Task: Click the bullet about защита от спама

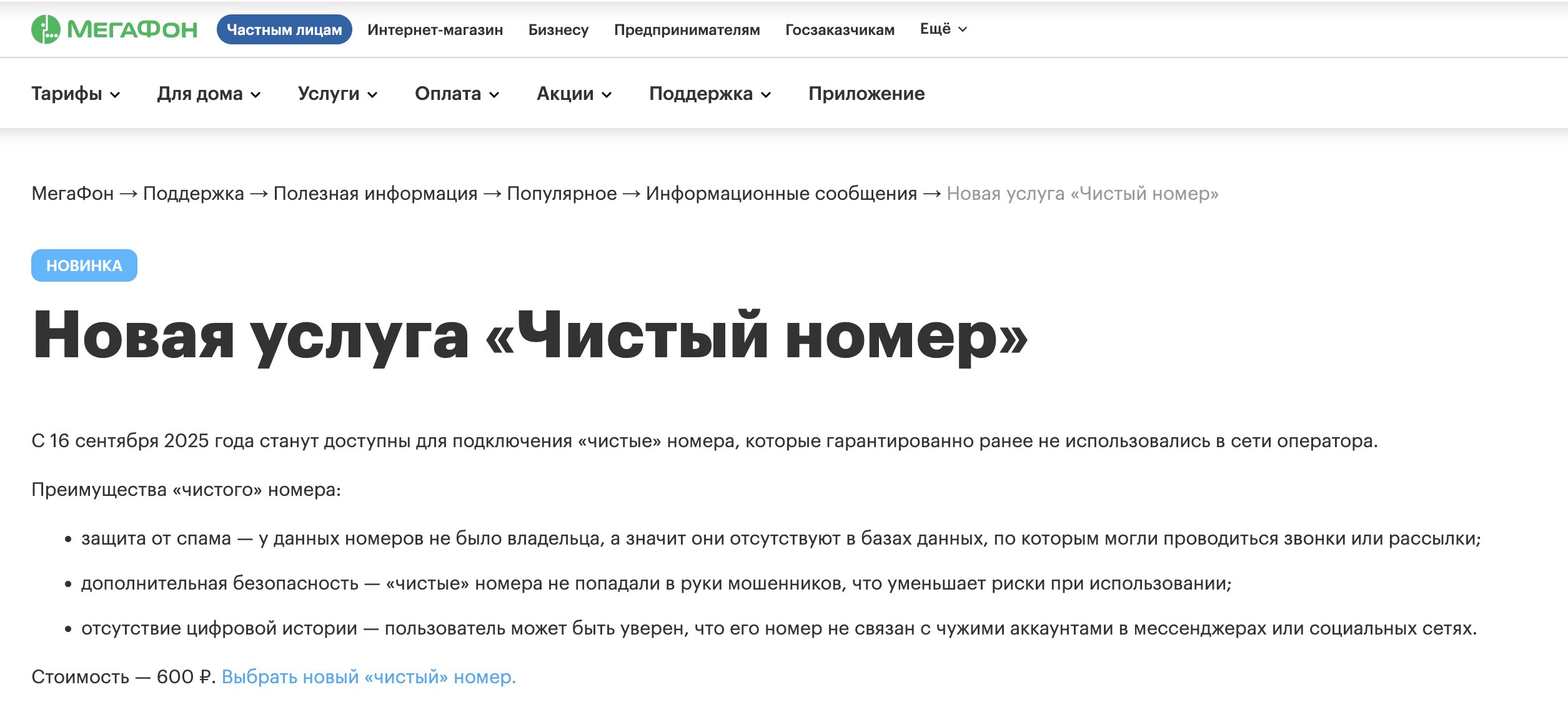Action: 781,538
